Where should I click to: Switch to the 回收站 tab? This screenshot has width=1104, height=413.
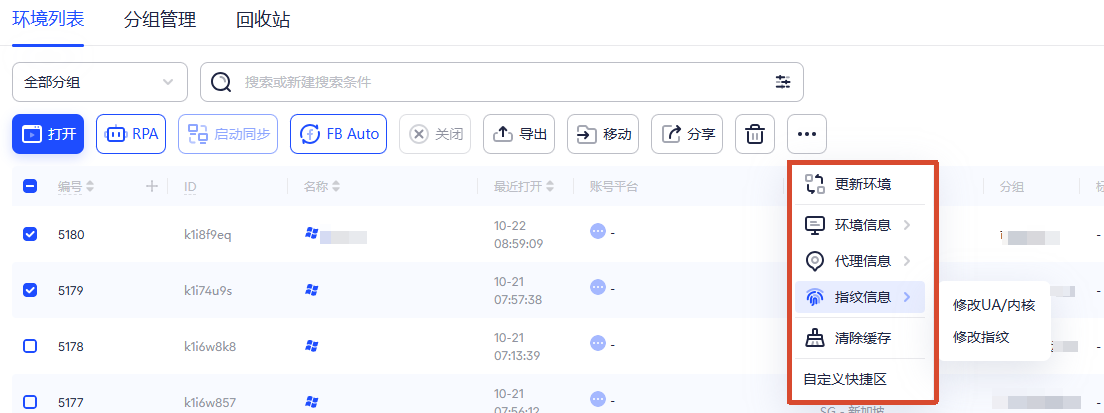click(263, 20)
